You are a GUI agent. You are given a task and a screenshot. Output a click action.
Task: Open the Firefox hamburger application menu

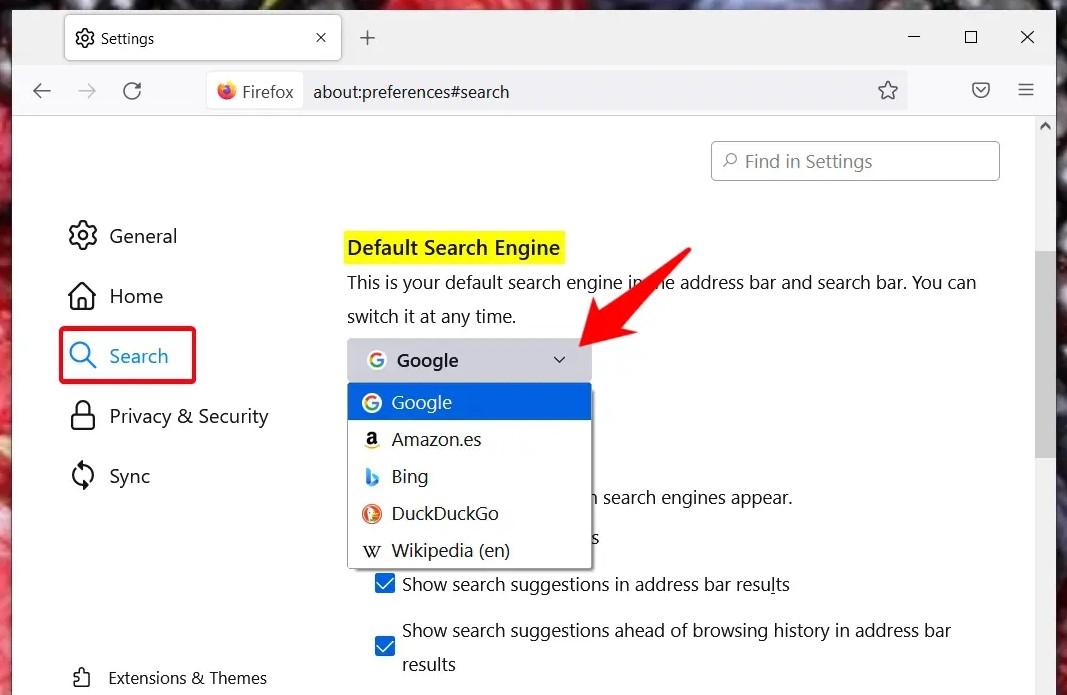(1026, 91)
